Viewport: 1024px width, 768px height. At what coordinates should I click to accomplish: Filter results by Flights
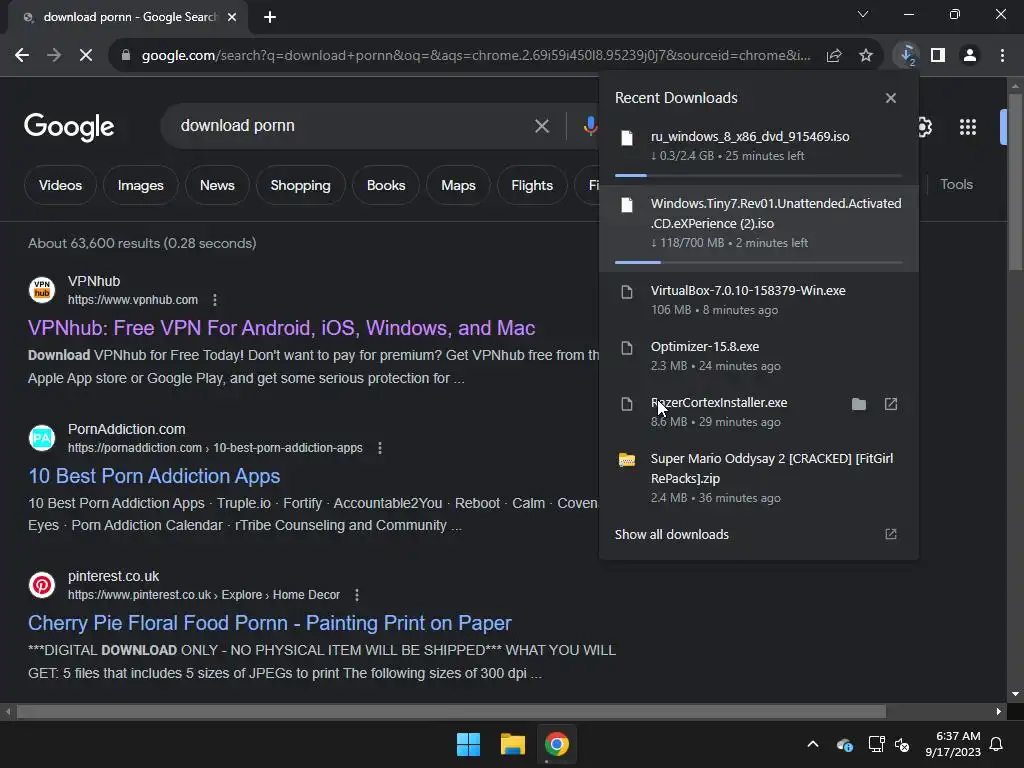tap(532, 185)
